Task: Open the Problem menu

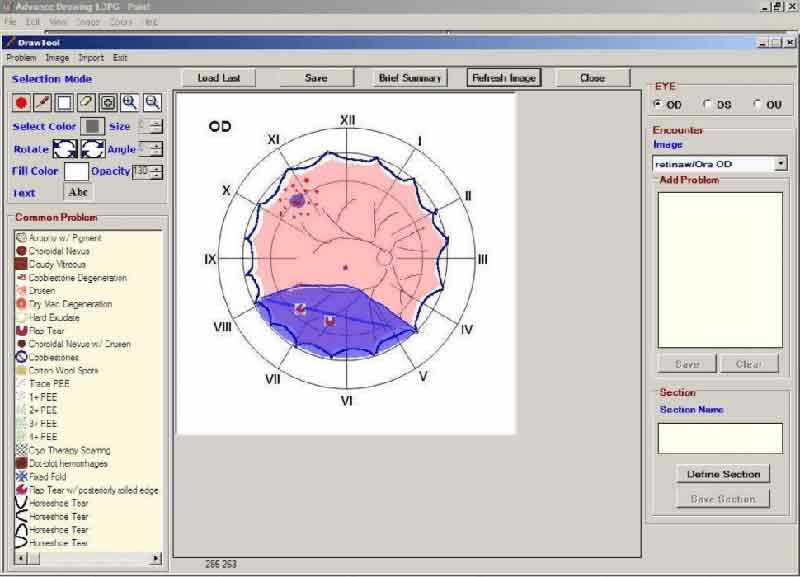Action: click(x=21, y=58)
